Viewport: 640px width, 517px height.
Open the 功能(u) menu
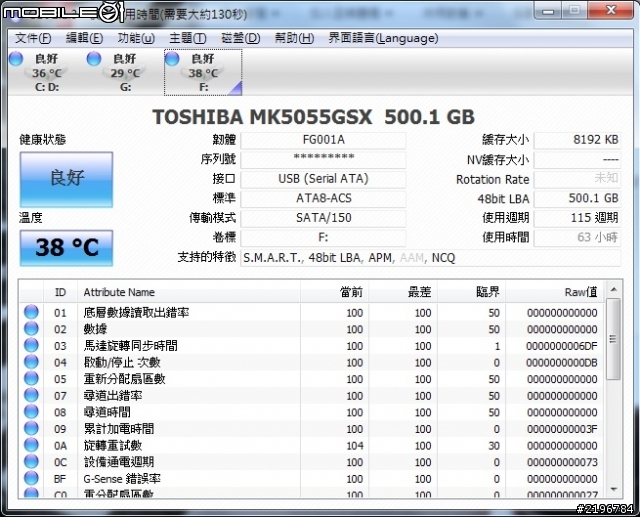[x=136, y=38]
